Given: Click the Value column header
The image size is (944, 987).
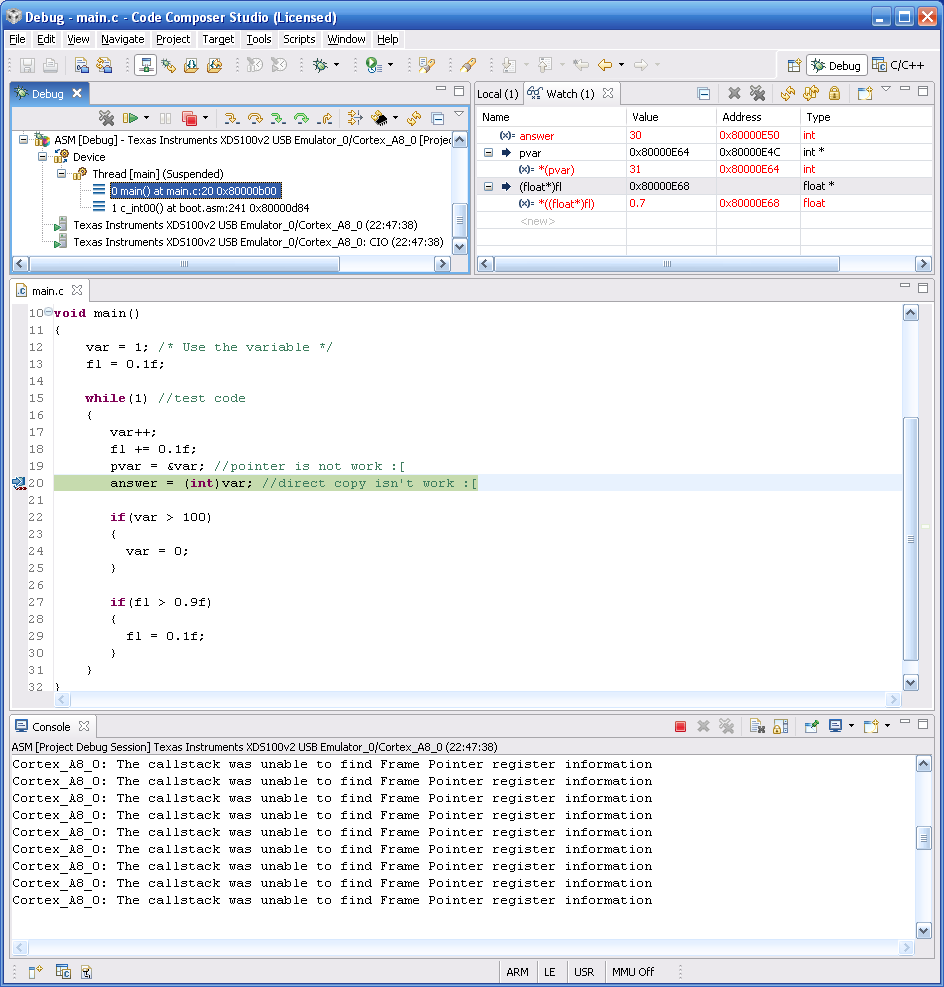Looking at the screenshot, I should tap(670, 117).
